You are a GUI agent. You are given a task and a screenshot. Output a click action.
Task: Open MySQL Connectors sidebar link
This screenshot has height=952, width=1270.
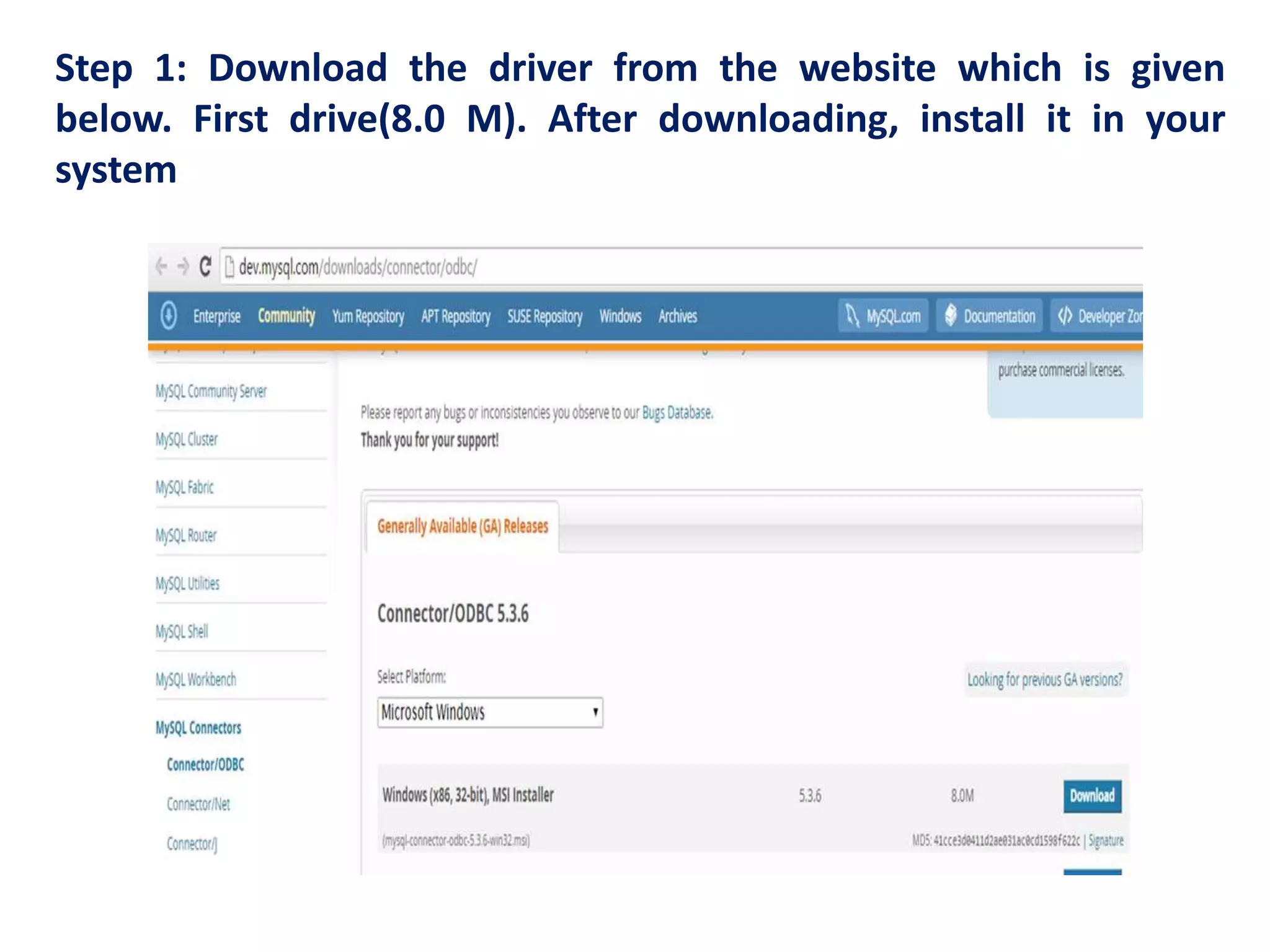[198, 728]
